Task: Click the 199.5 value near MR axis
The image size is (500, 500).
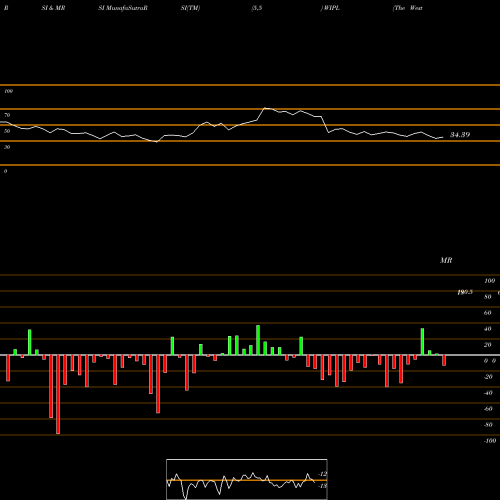Action: [x=465, y=292]
